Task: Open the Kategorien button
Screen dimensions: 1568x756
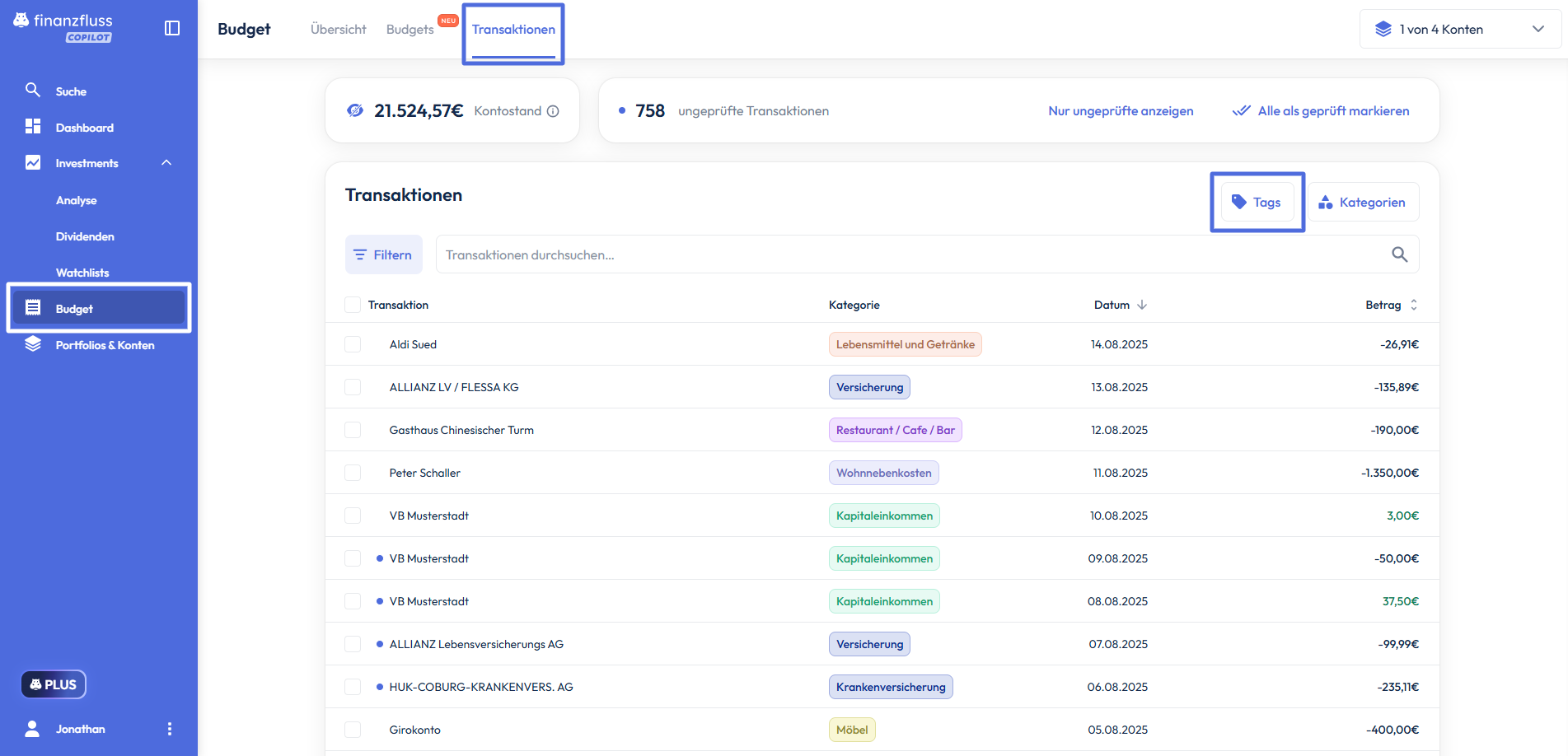Action: tap(1363, 202)
